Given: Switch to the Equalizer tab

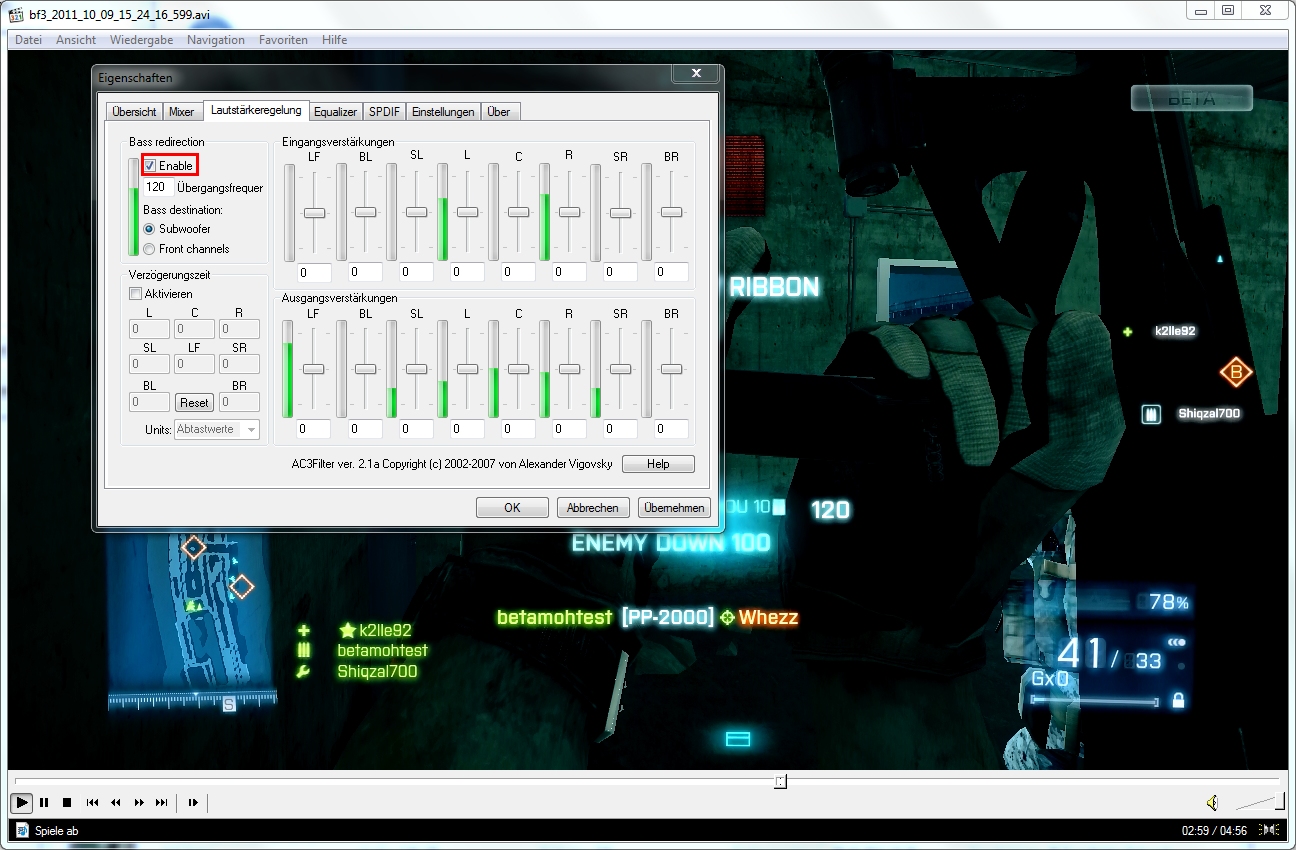Looking at the screenshot, I should 335,112.
